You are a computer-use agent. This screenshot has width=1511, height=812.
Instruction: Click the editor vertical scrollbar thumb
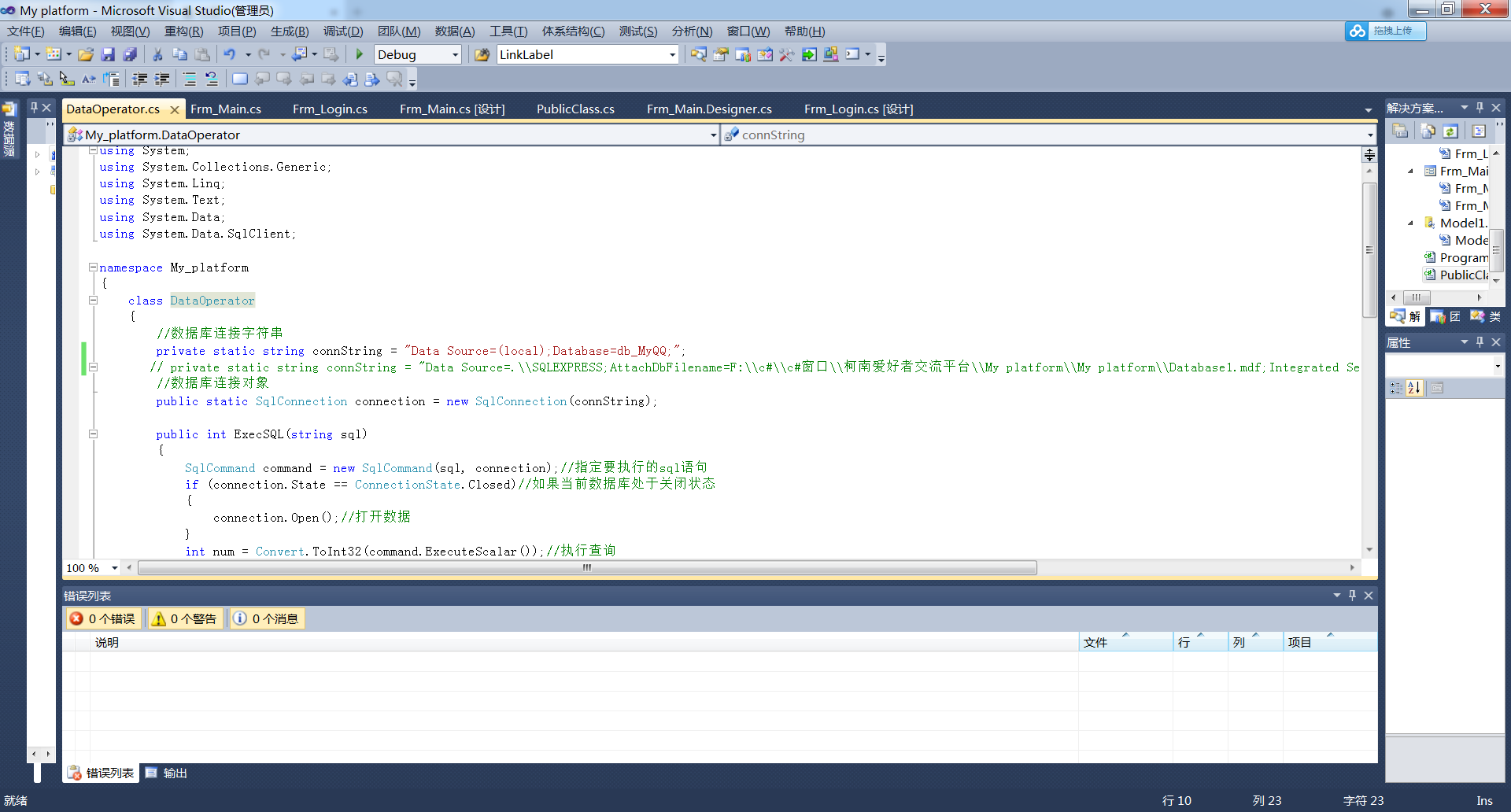[x=1369, y=249]
